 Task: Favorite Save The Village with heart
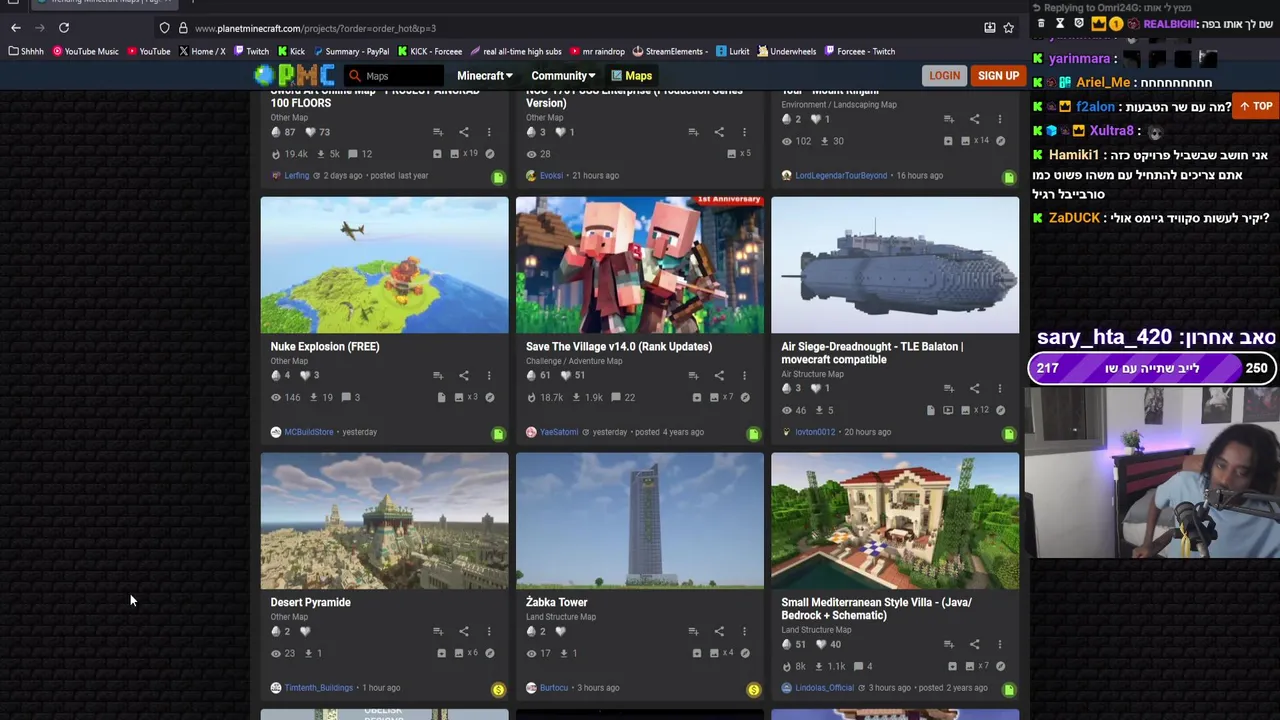(565, 375)
